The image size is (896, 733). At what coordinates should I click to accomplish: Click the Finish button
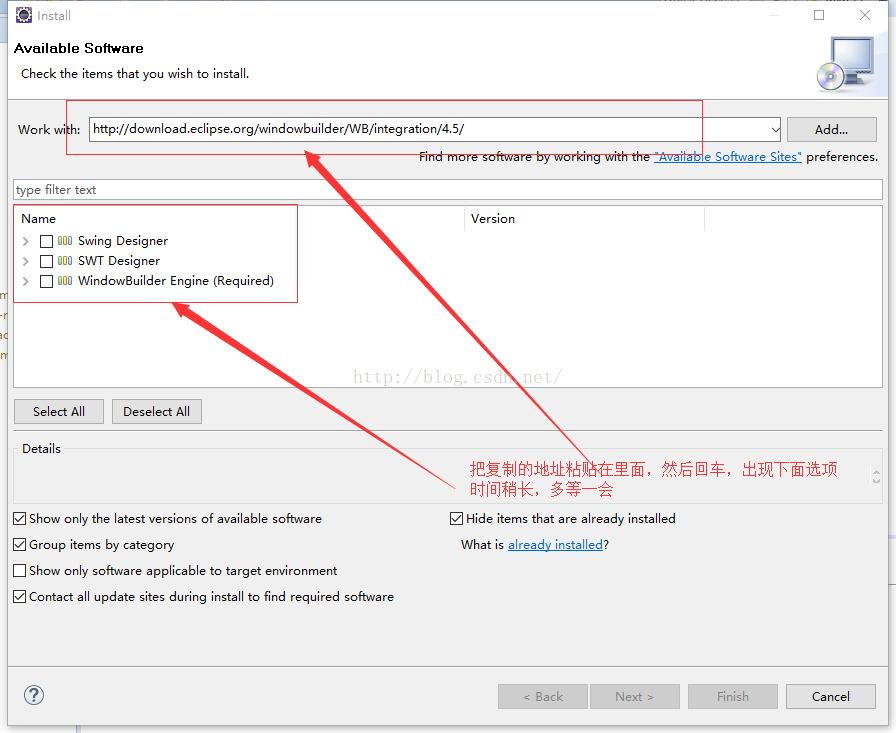pyautogui.click(x=733, y=696)
